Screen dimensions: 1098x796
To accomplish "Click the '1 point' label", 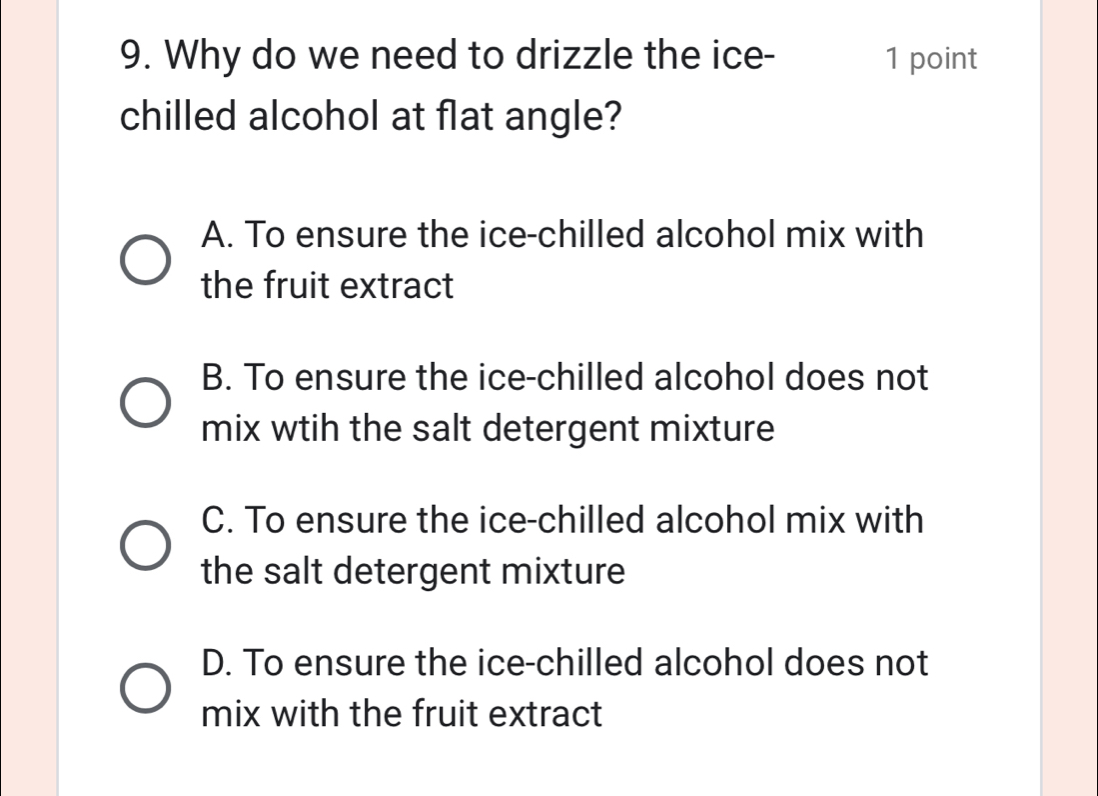I will (931, 59).
